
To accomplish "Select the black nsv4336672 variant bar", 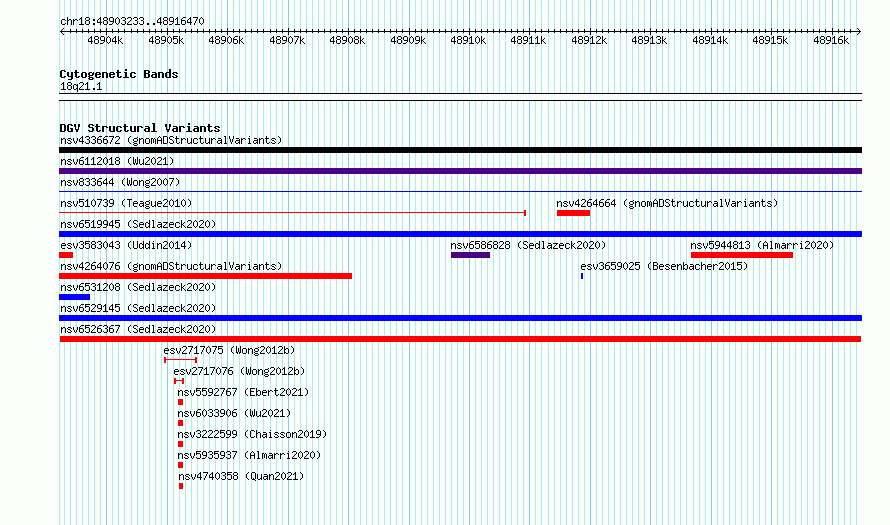I will (x=460, y=150).
